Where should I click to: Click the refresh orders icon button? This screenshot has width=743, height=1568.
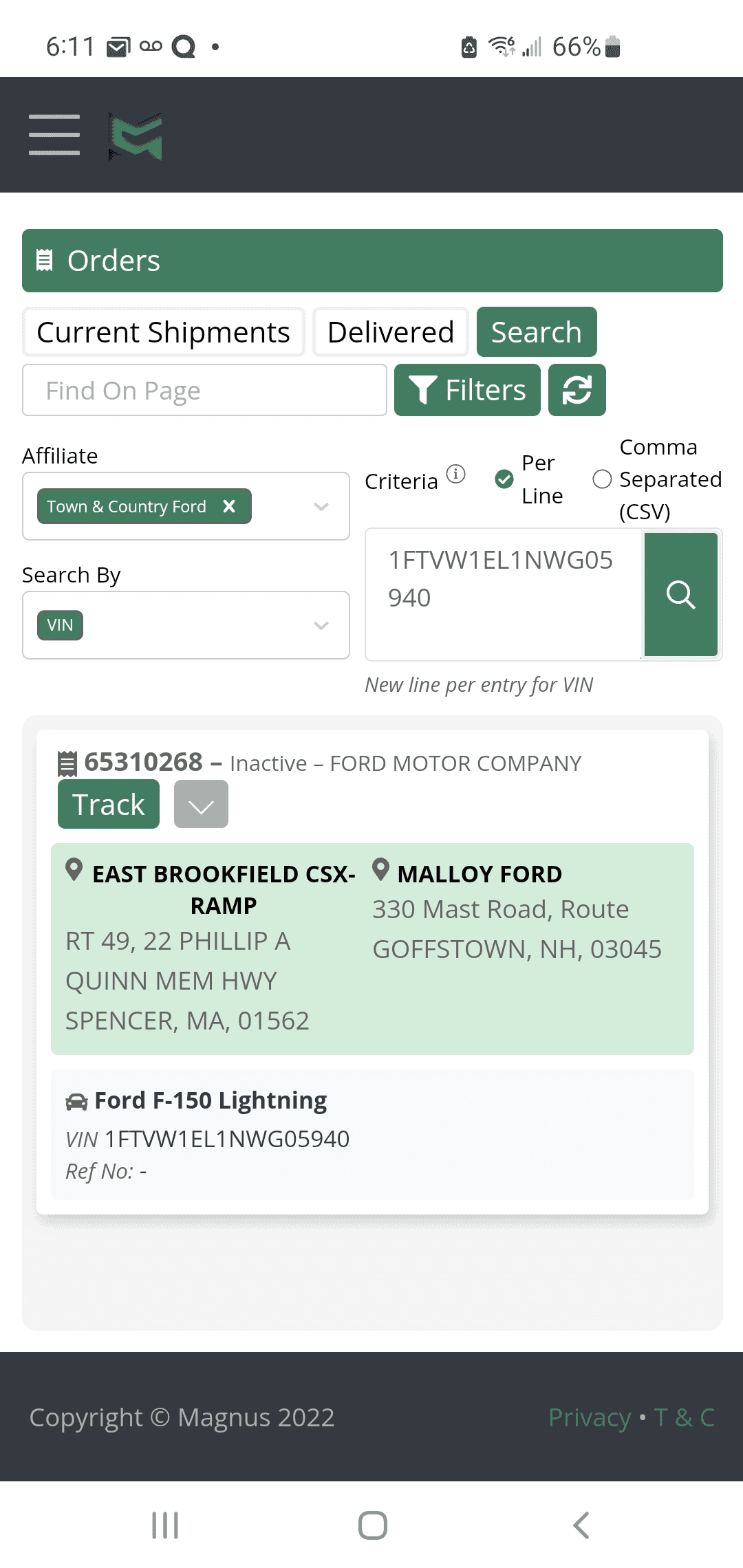tap(577, 390)
